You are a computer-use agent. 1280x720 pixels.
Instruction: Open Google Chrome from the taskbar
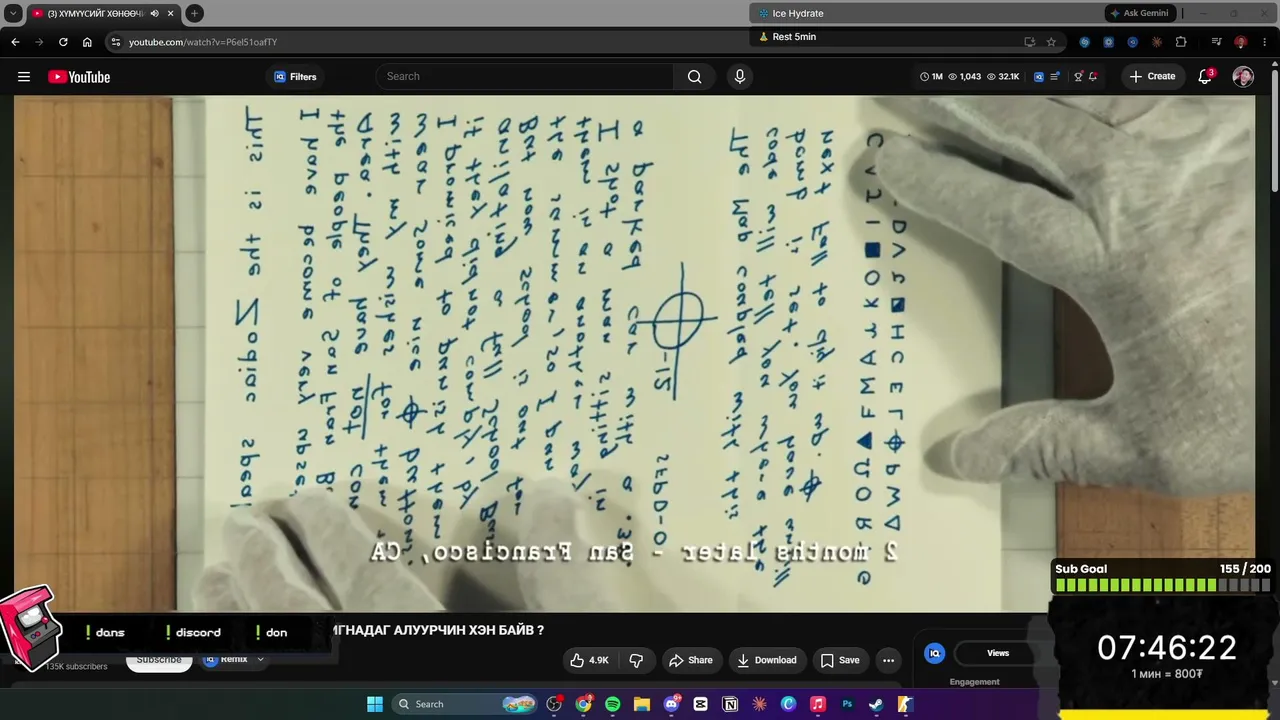coord(583,704)
